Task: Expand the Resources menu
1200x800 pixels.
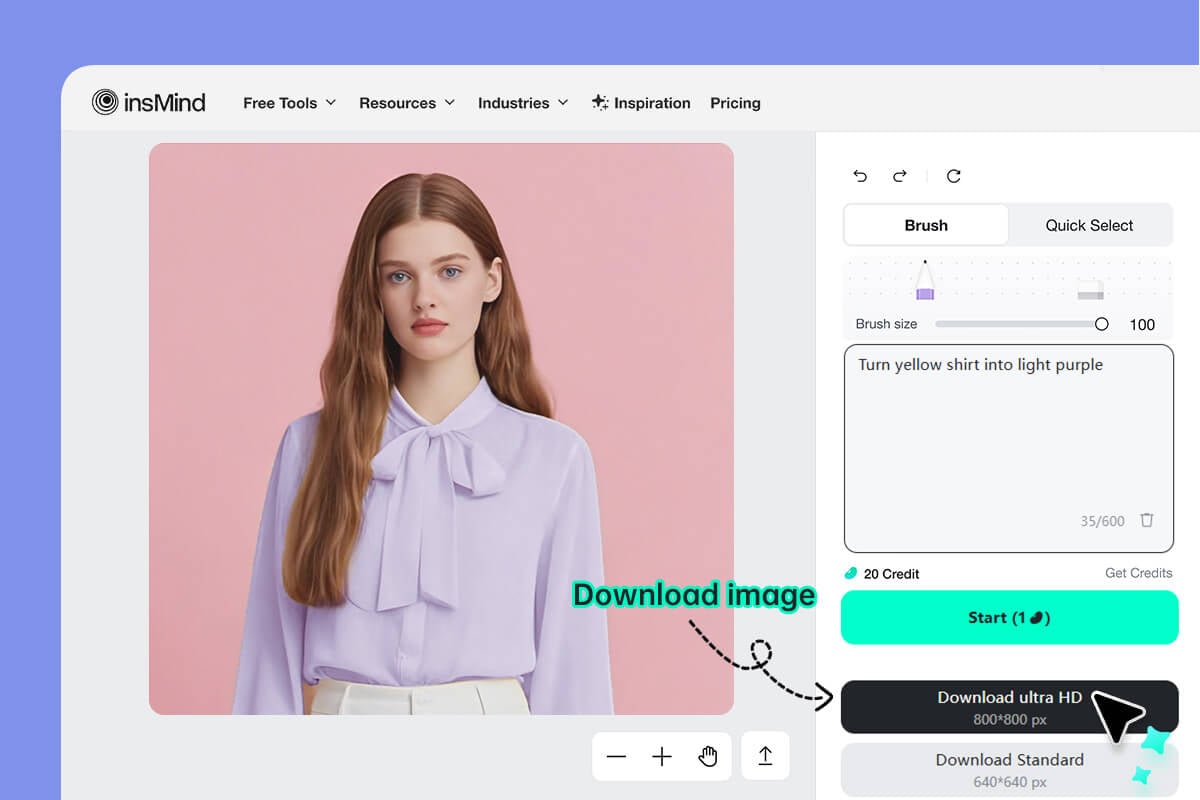Action: tap(407, 103)
